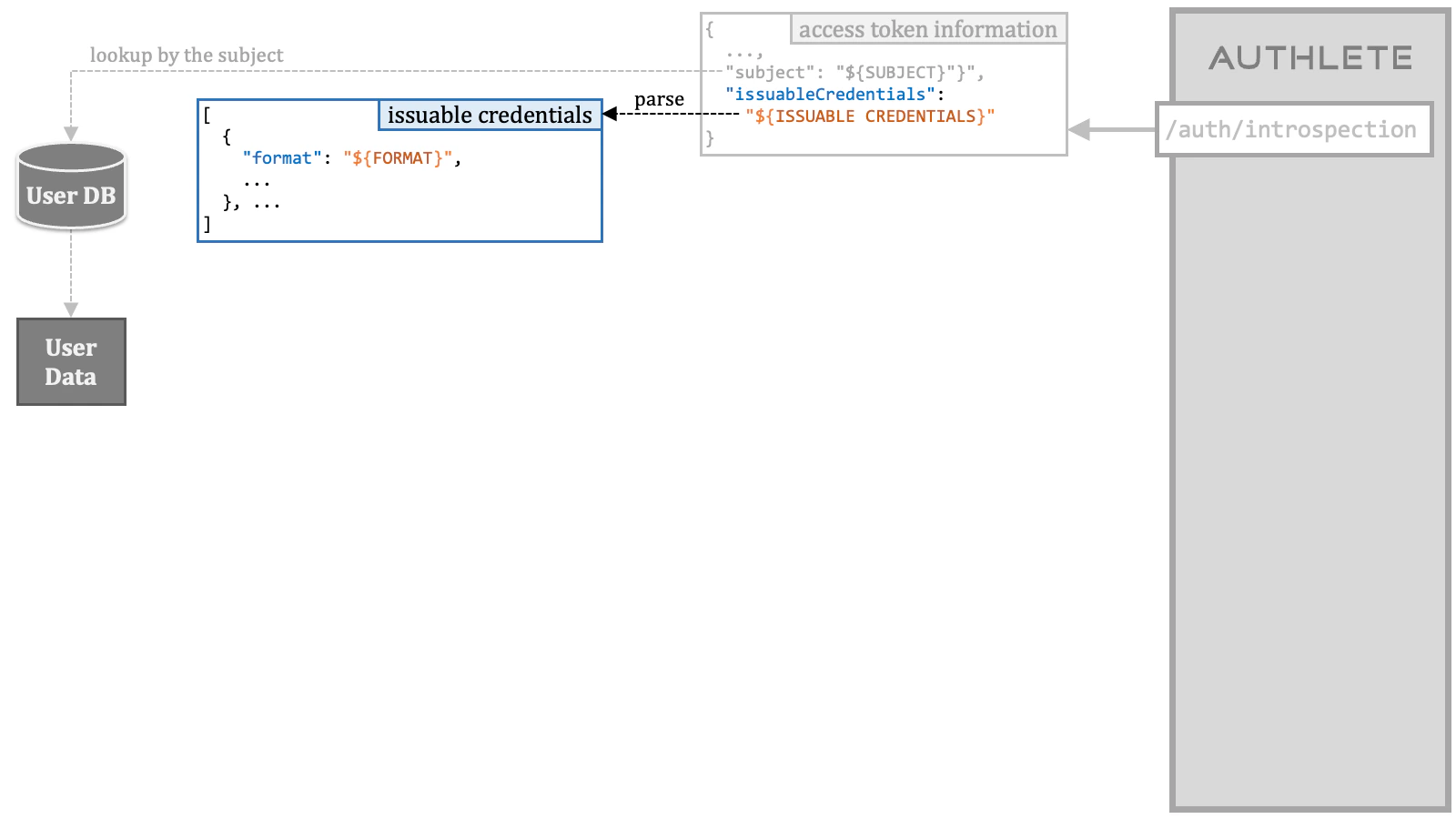Select the access token information label
The height and width of the screenshot is (819, 1456).
[928, 29]
